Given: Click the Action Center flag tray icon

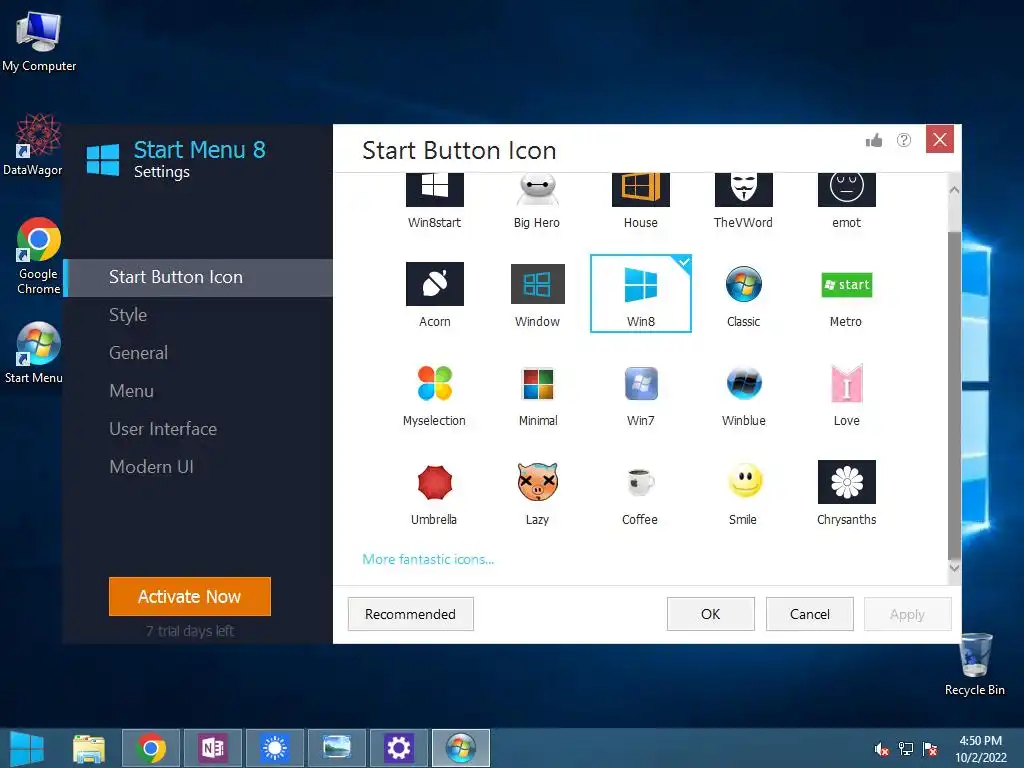Looking at the screenshot, I should [x=930, y=749].
